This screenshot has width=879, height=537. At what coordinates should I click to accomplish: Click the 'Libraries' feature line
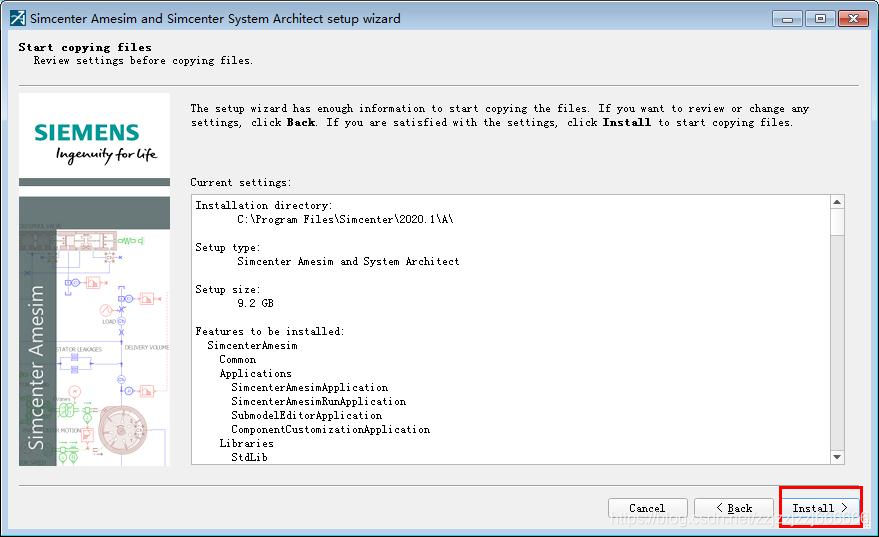(246, 443)
